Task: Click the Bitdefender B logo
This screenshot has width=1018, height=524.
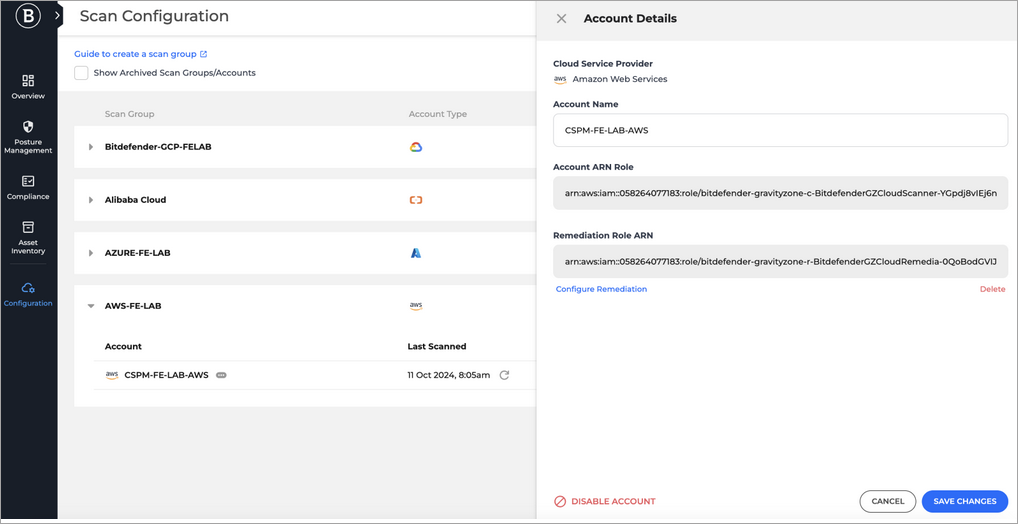Action: point(28,16)
